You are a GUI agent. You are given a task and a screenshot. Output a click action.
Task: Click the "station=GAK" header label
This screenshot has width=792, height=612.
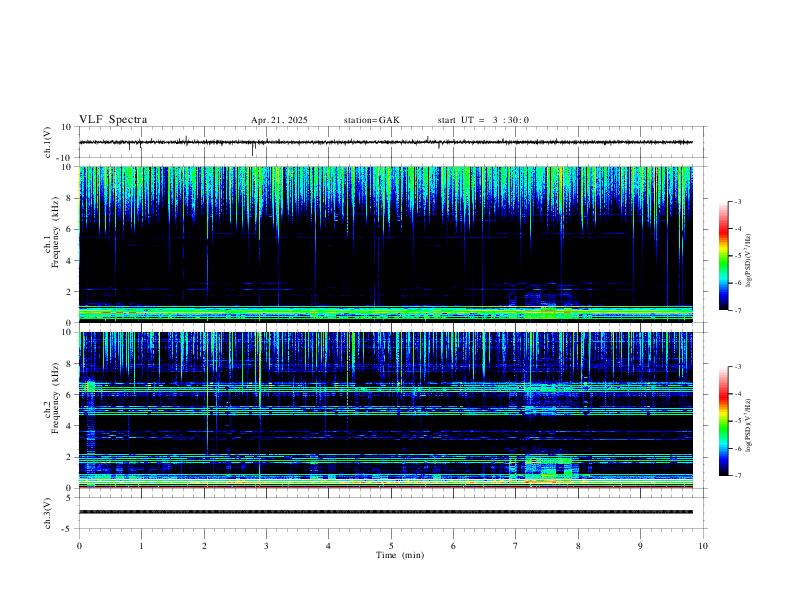(x=371, y=120)
